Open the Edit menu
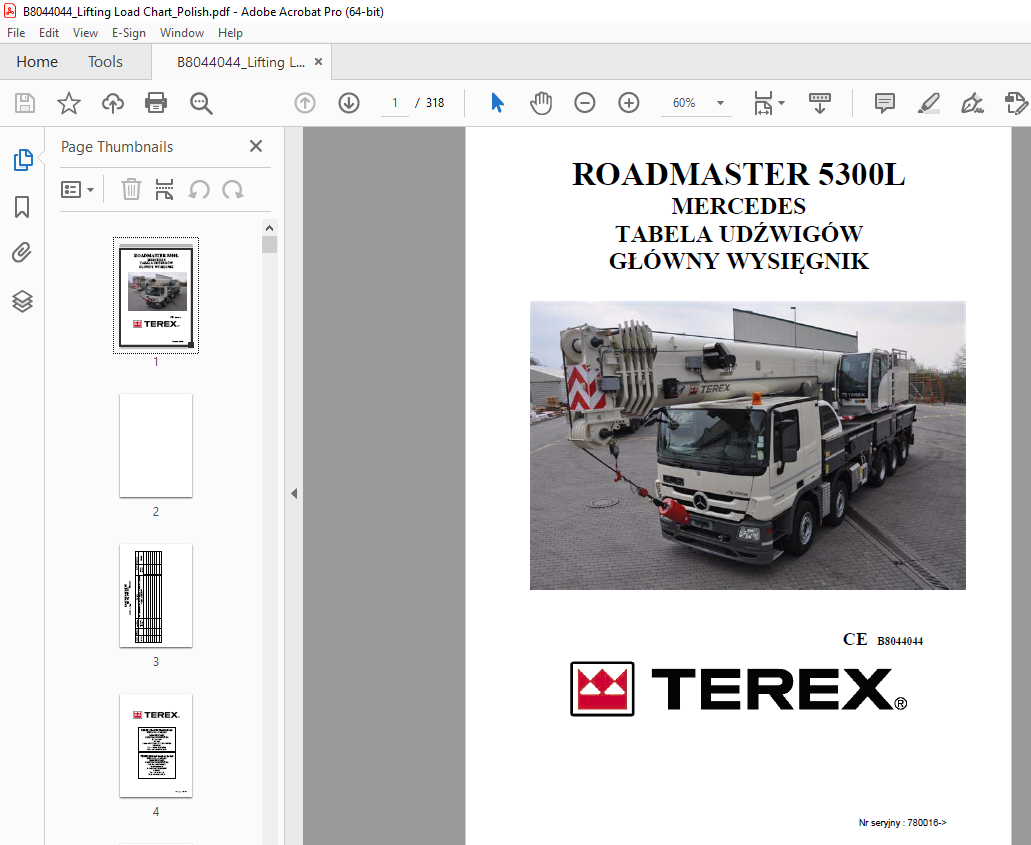Image resolution: width=1031 pixels, height=845 pixels. pos(49,33)
